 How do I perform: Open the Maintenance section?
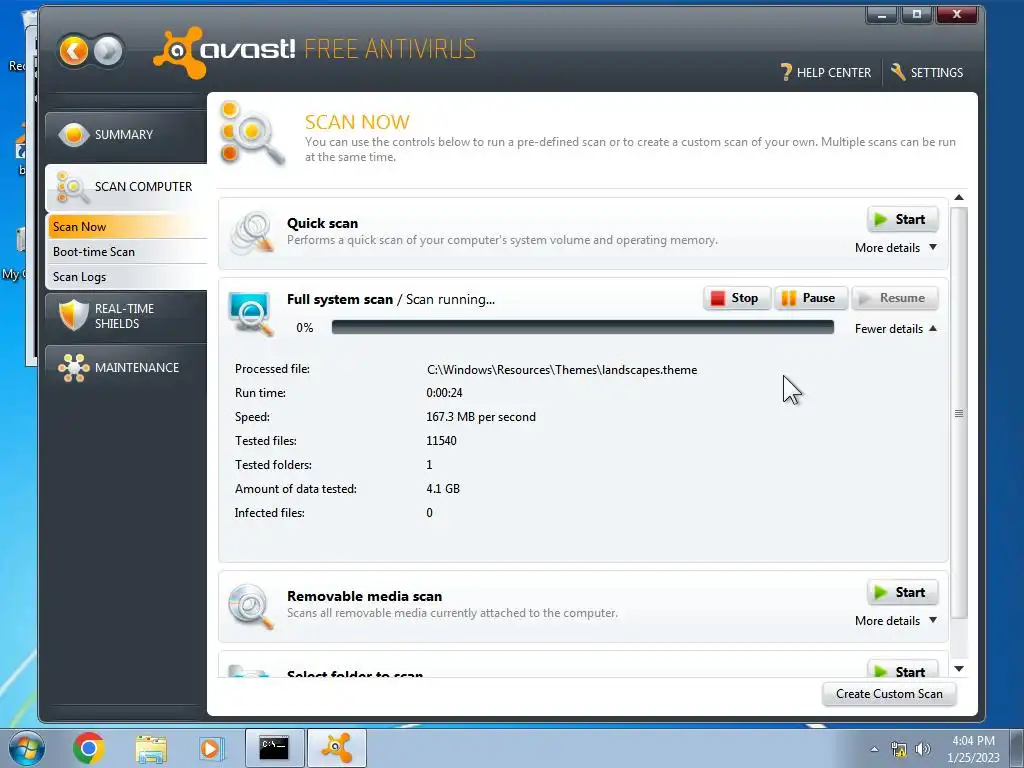click(x=126, y=368)
